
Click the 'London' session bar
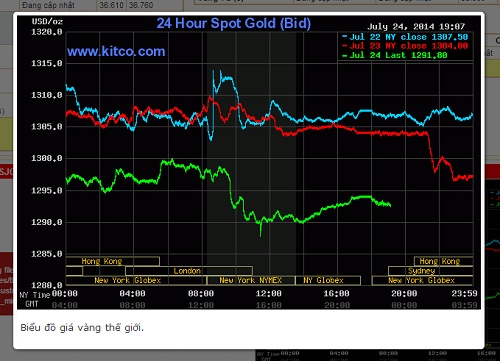(189, 271)
